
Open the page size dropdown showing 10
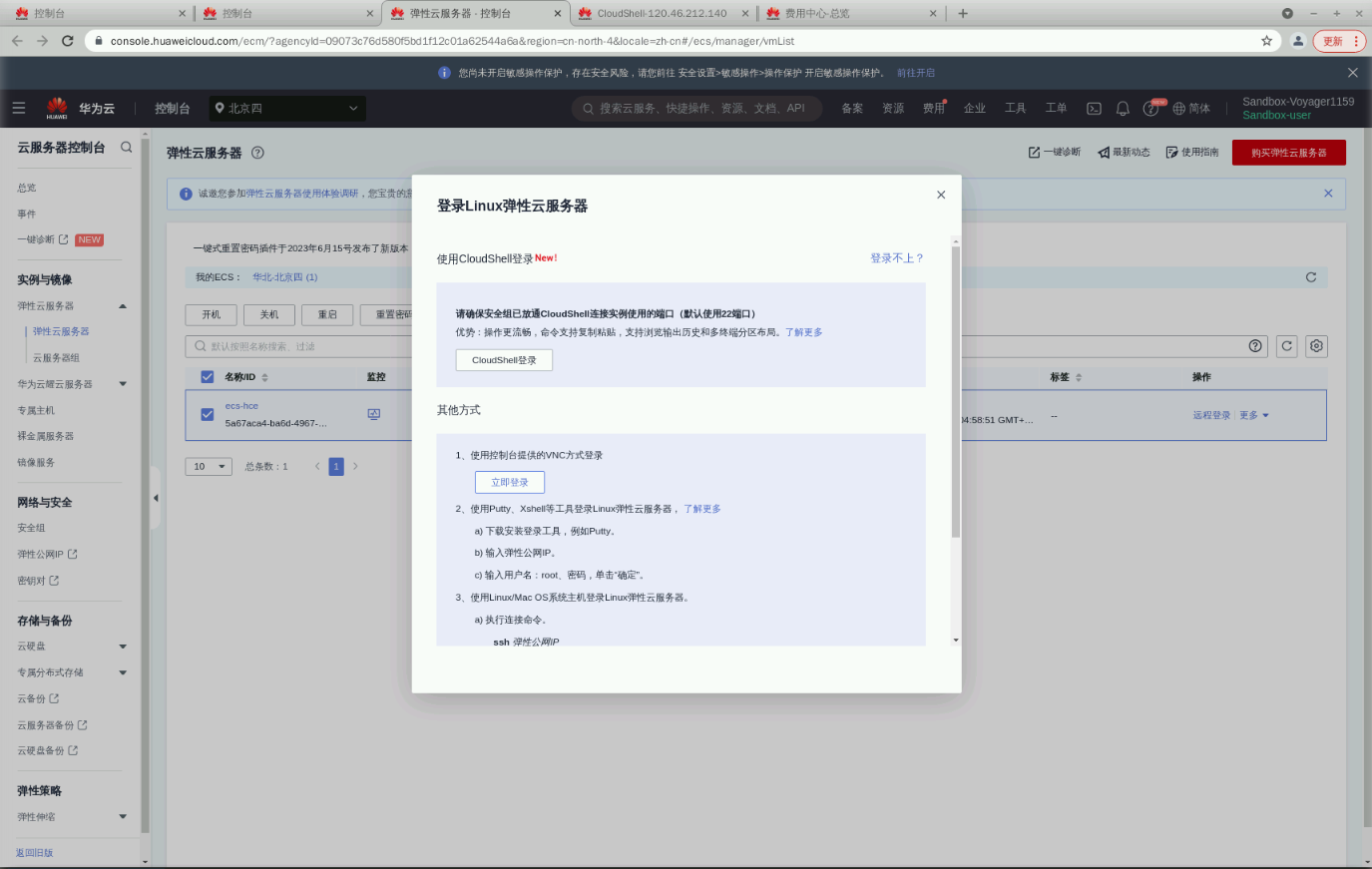(209, 467)
